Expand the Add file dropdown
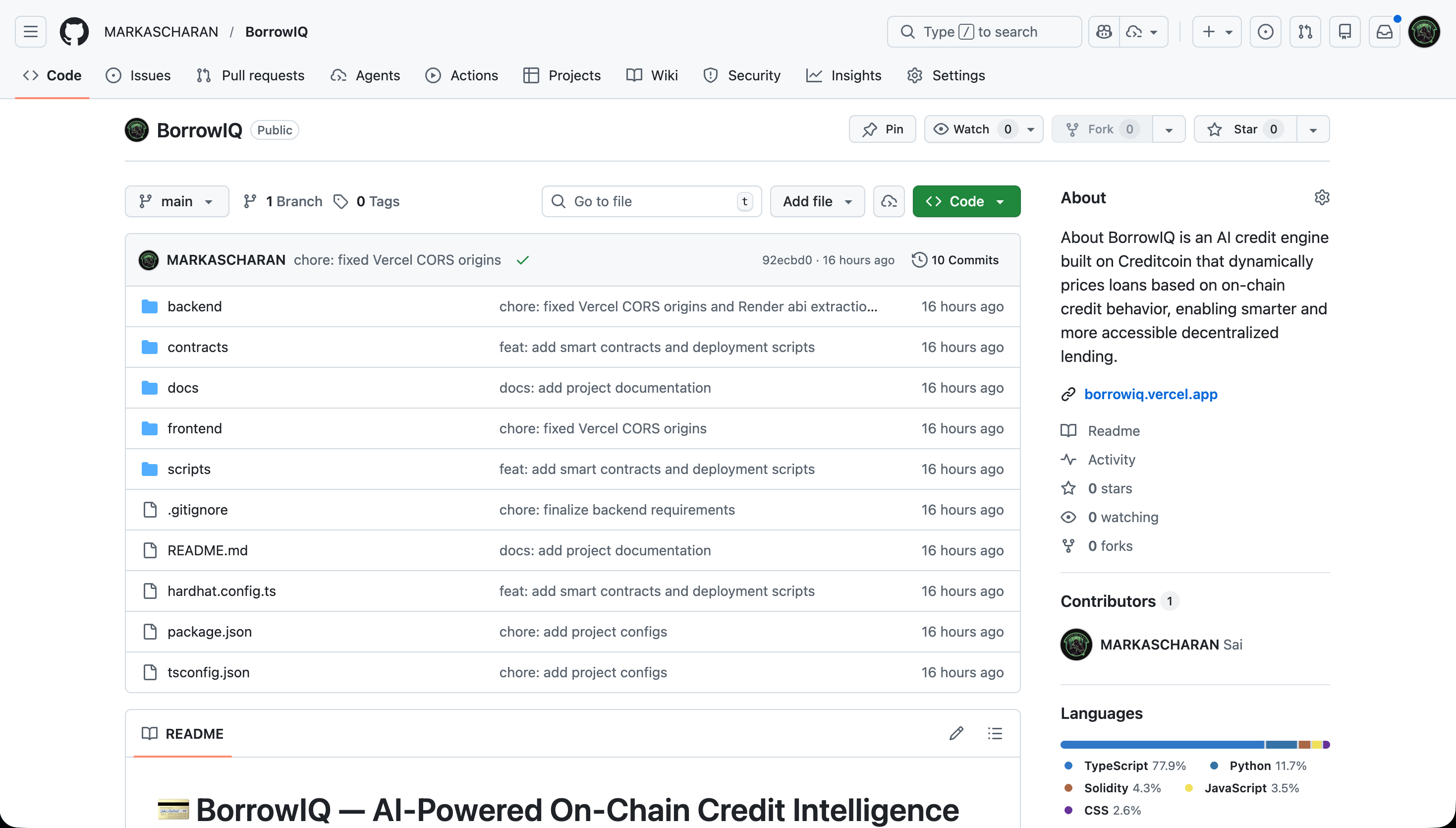This screenshot has width=1456, height=828. point(817,201)
